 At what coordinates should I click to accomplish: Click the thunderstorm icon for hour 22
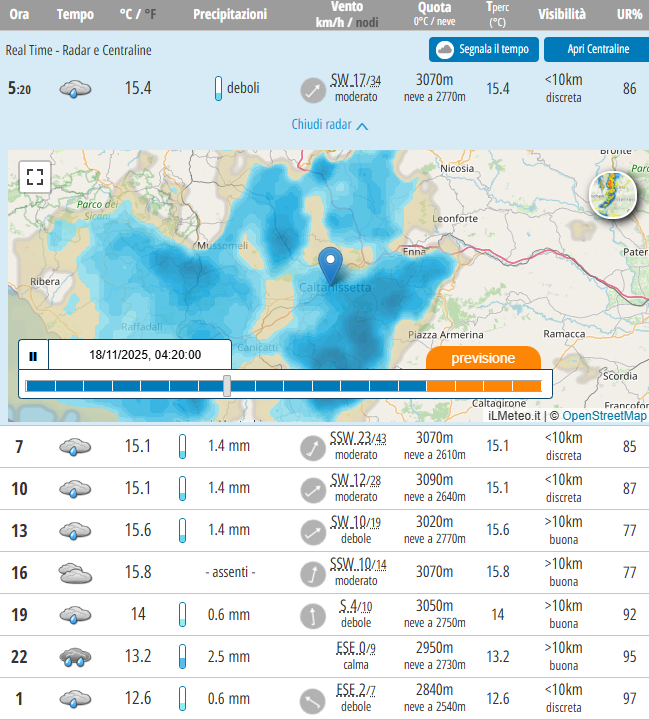pos(75,657)
